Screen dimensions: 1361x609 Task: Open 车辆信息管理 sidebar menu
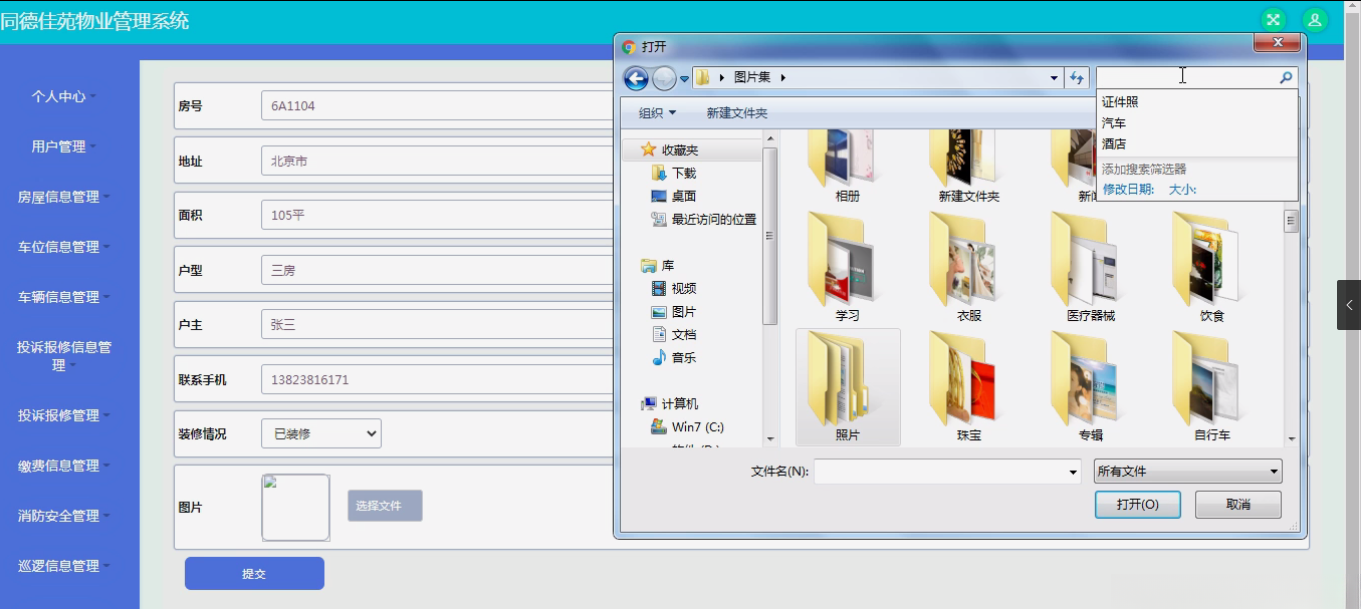(64, 297)
